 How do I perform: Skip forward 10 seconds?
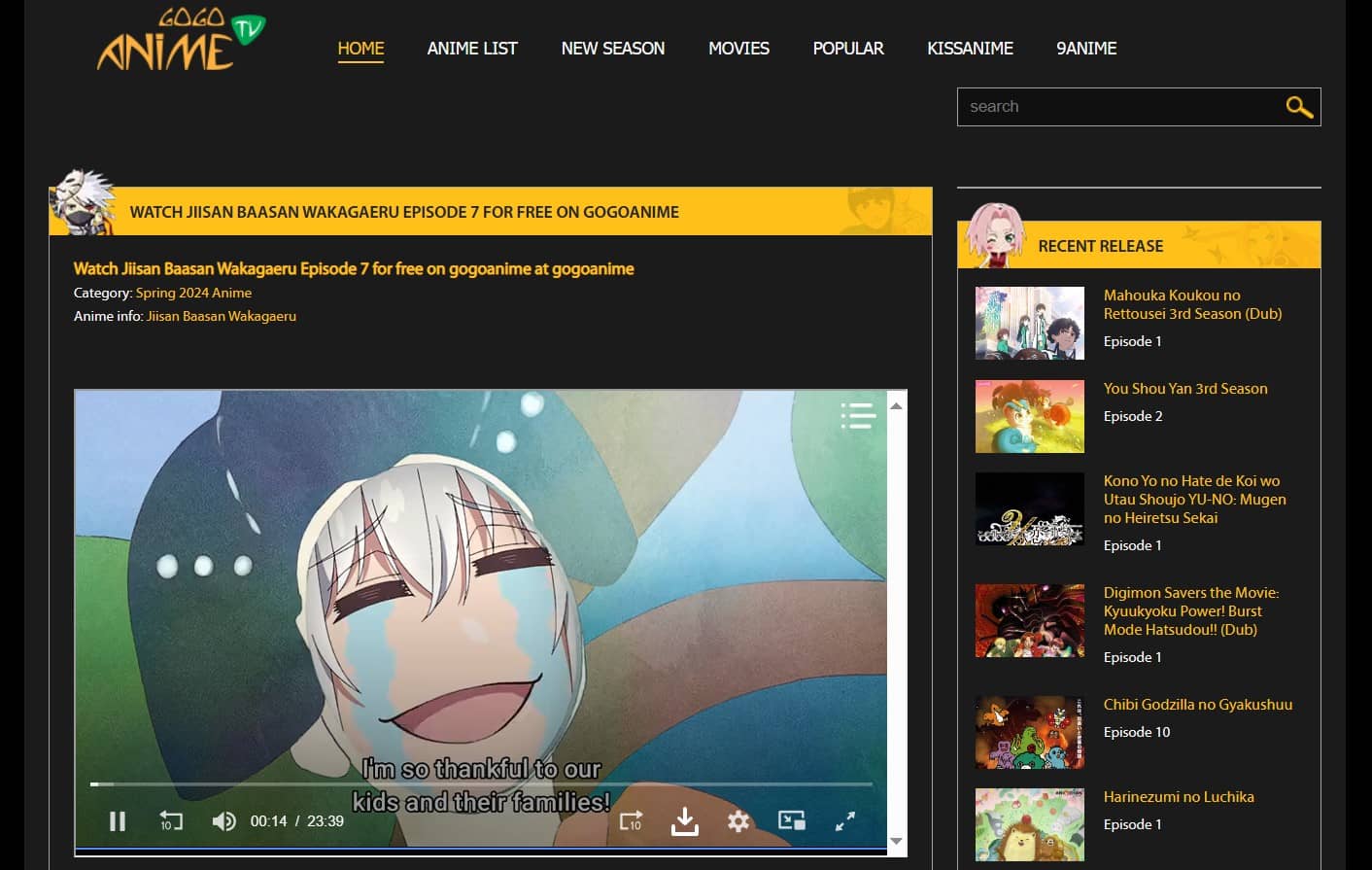point(631,821)
